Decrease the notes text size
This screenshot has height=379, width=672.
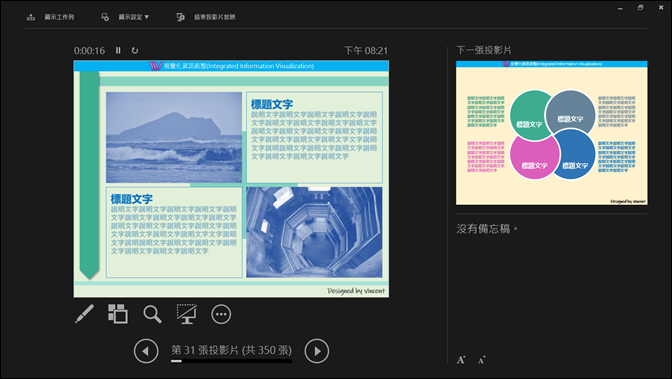point(481,360)
